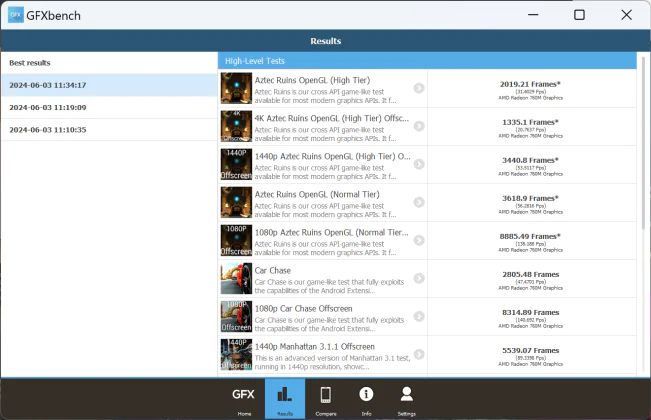Click the 2805.48 Frames result value

pyautogui.click(x=531, y=274)
